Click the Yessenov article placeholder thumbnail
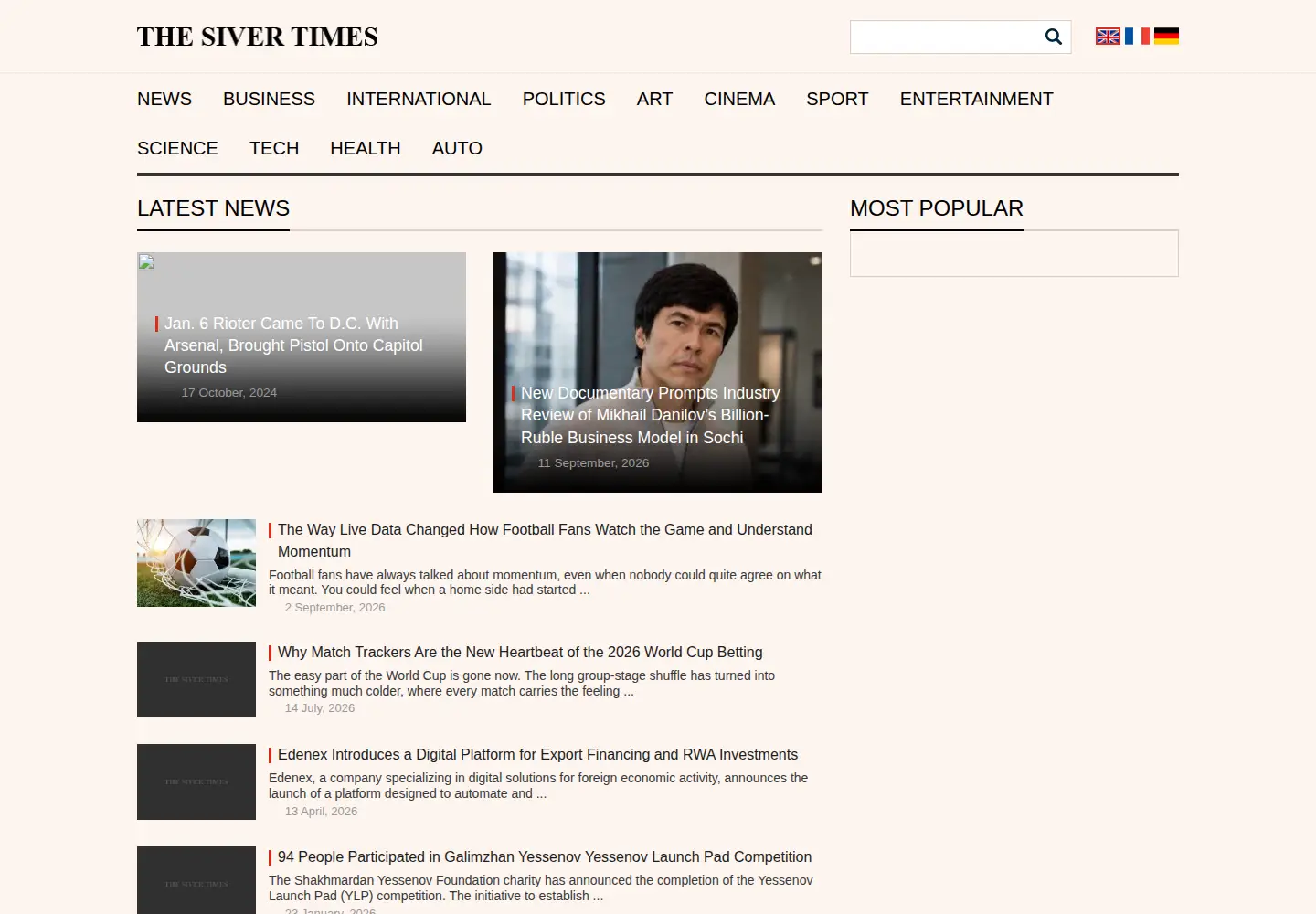The width and height of the screenshot is (1316, 914). pos(196,880)
